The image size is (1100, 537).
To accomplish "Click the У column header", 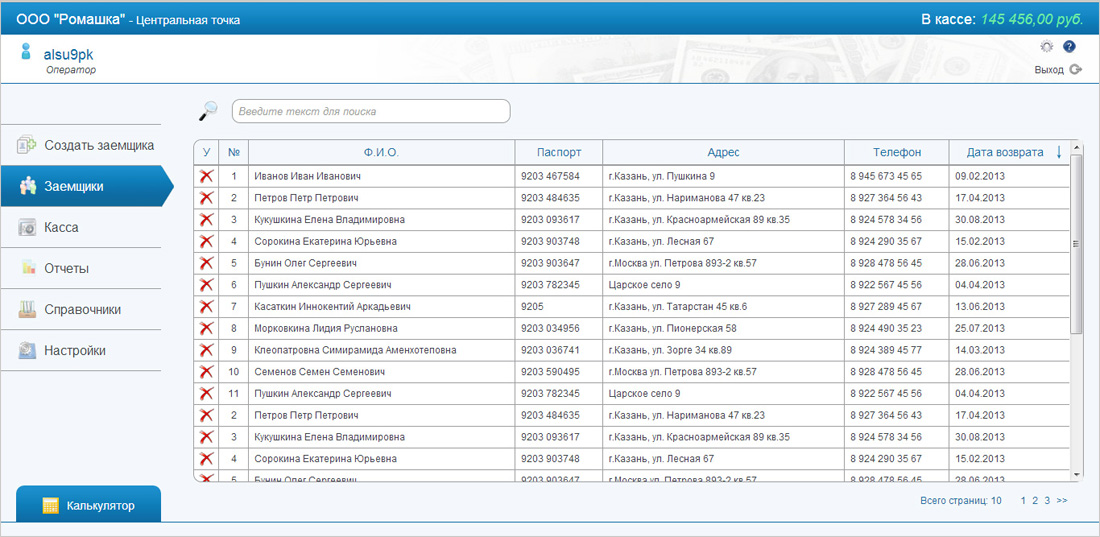I will [206, 152].
